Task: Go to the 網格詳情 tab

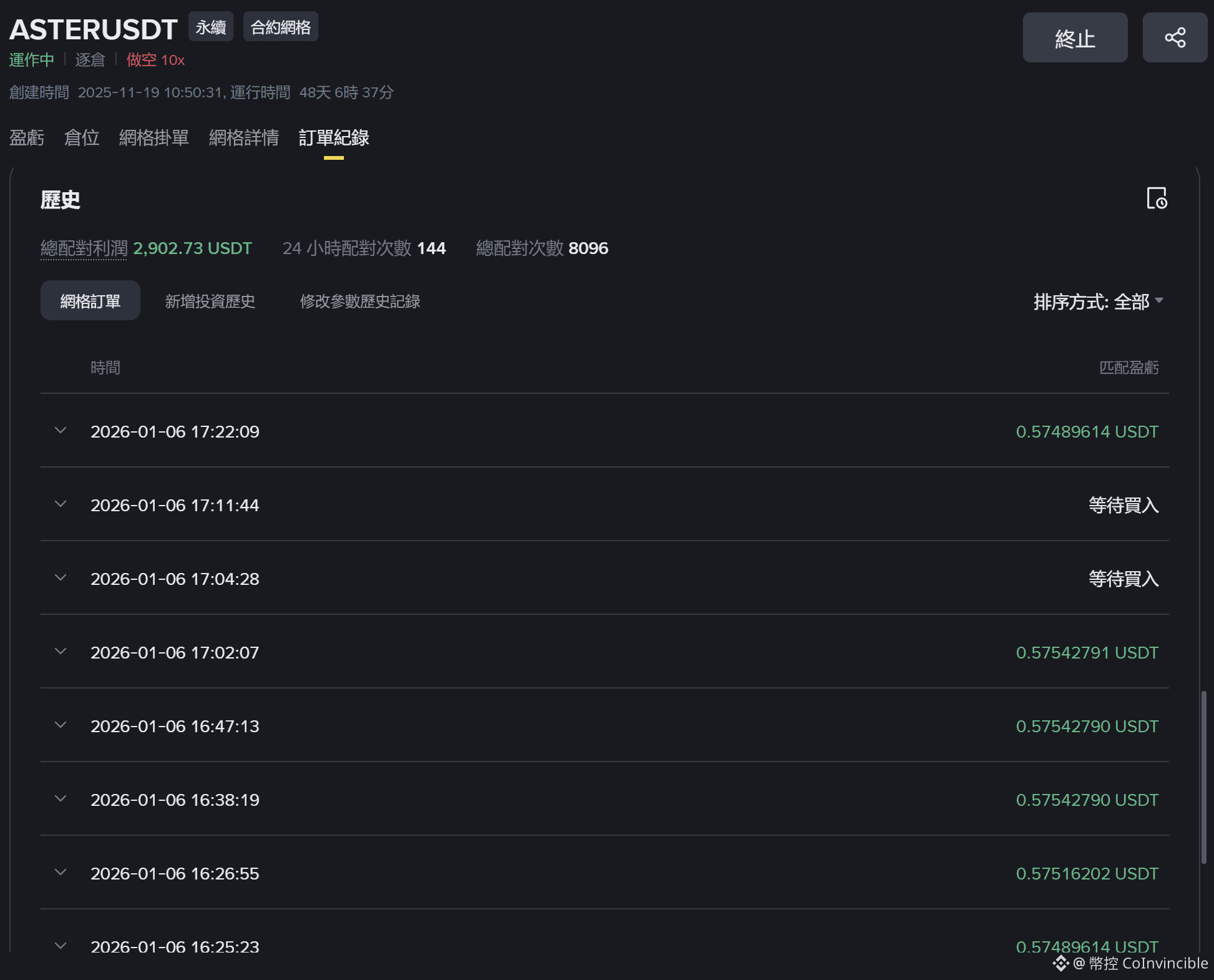Action: [243, 137]
